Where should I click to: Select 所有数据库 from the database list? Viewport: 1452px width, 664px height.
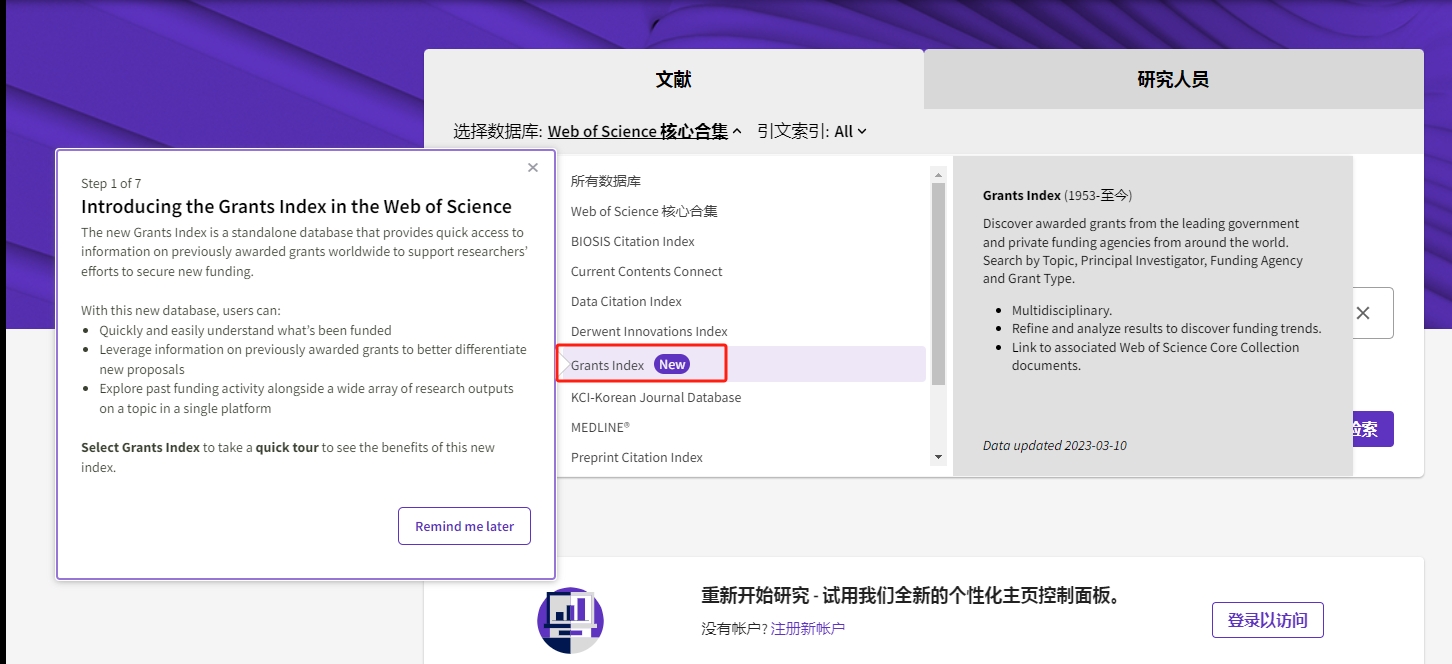coord(606,181)
